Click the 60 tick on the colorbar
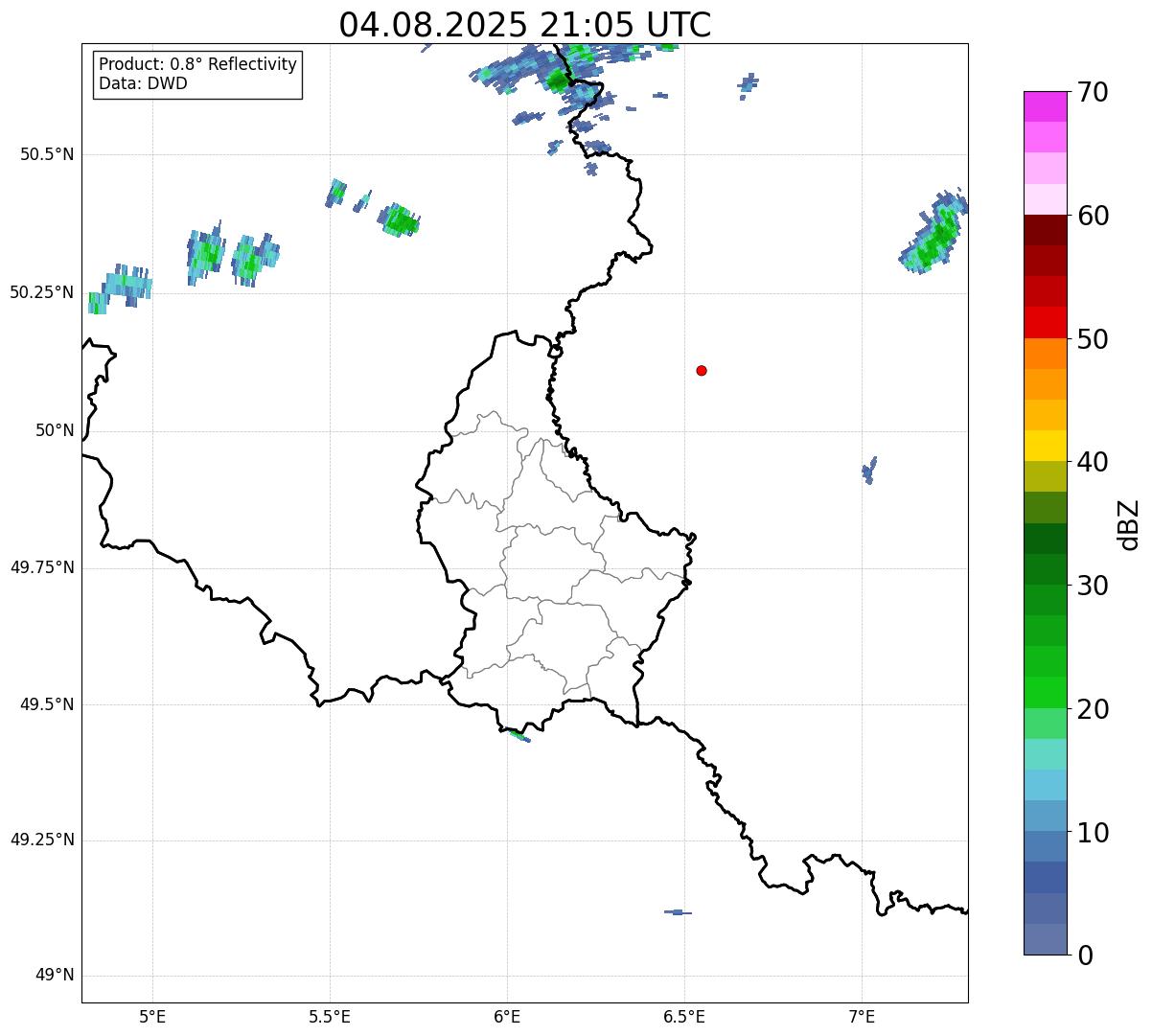This screenshot has height=1036, width=1152. [1093, 216]
